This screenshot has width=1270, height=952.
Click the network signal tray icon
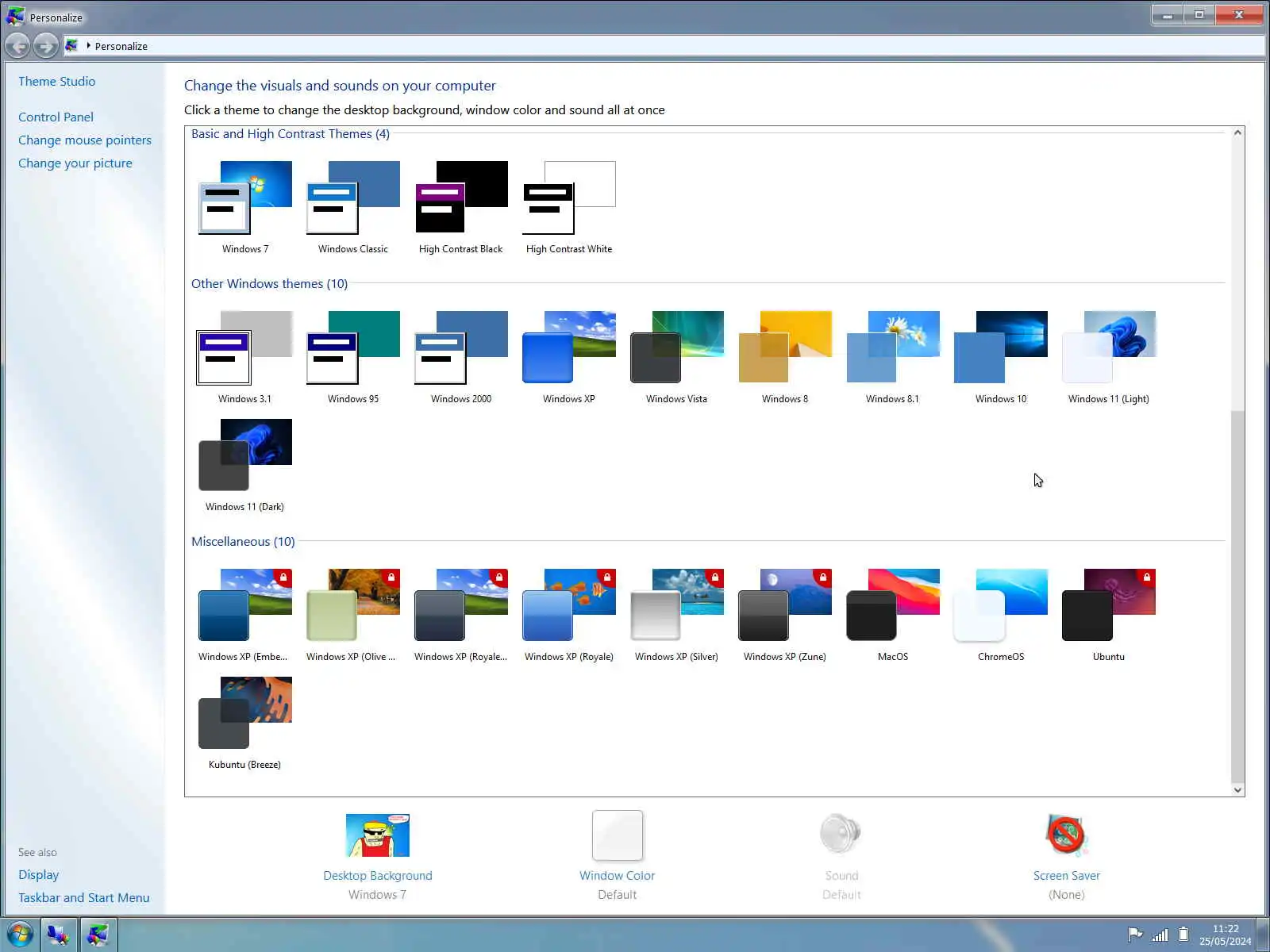[x=1160, y=935]
